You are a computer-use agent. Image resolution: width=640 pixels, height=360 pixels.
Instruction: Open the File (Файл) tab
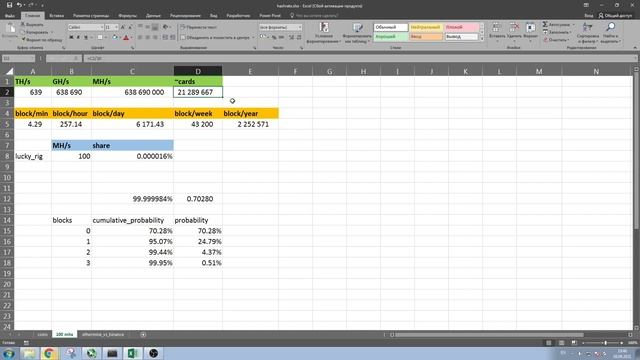(x=10, y=16)
